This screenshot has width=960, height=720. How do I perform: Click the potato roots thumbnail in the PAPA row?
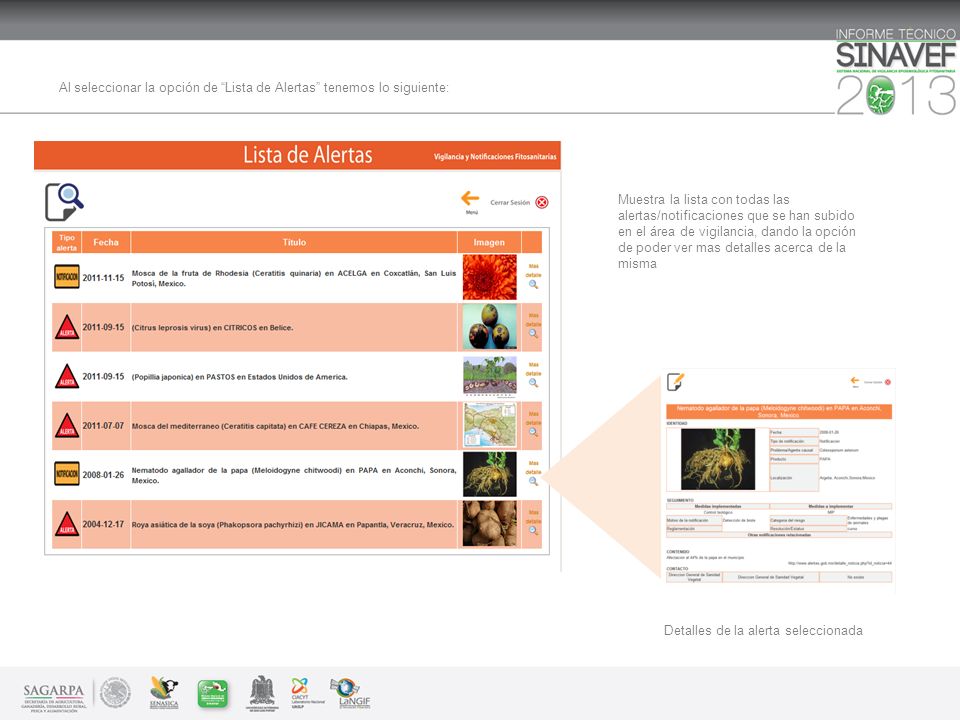(490, 474)
